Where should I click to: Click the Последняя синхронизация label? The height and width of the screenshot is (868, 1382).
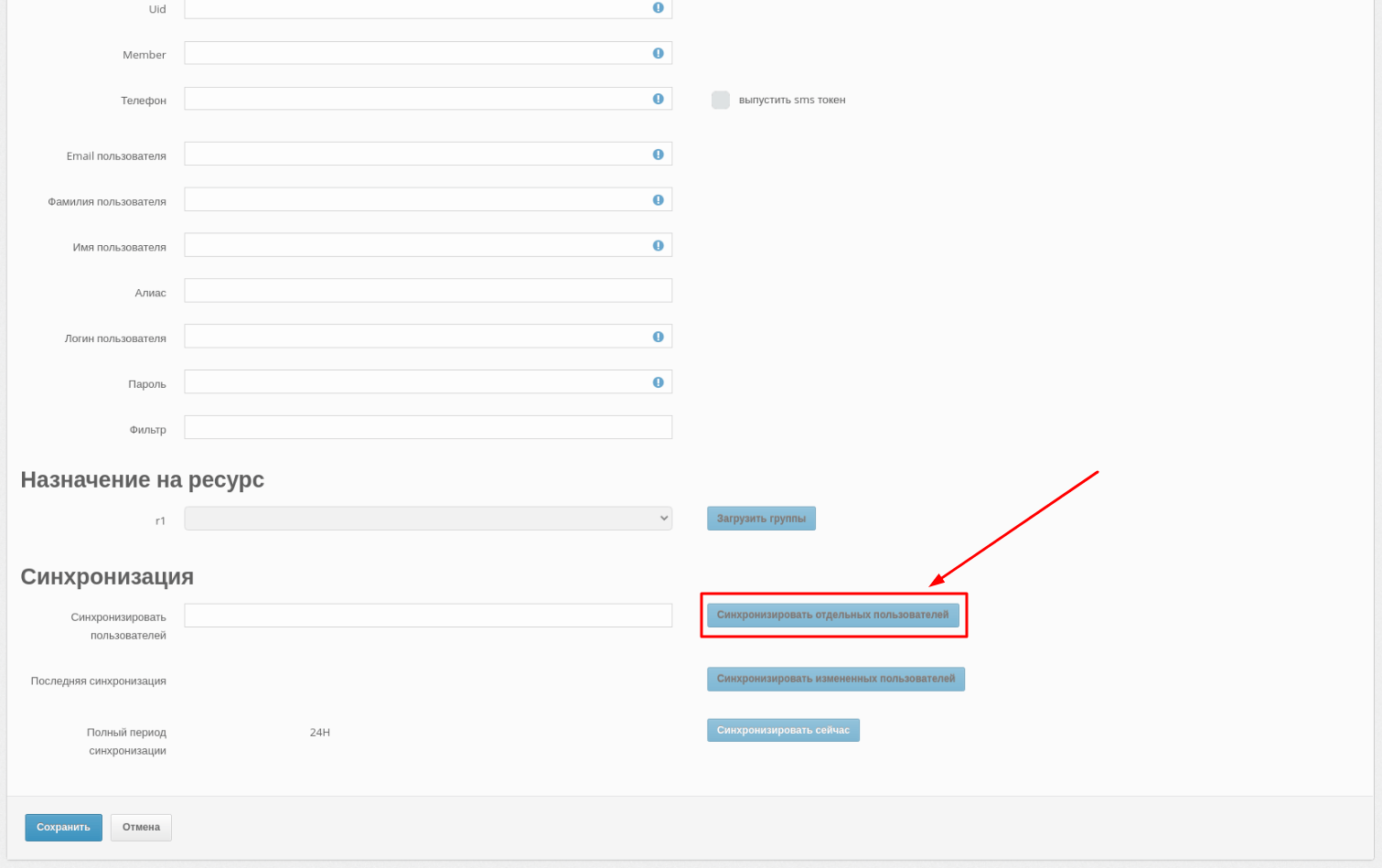pyautogui.click(x=99, y=680)
